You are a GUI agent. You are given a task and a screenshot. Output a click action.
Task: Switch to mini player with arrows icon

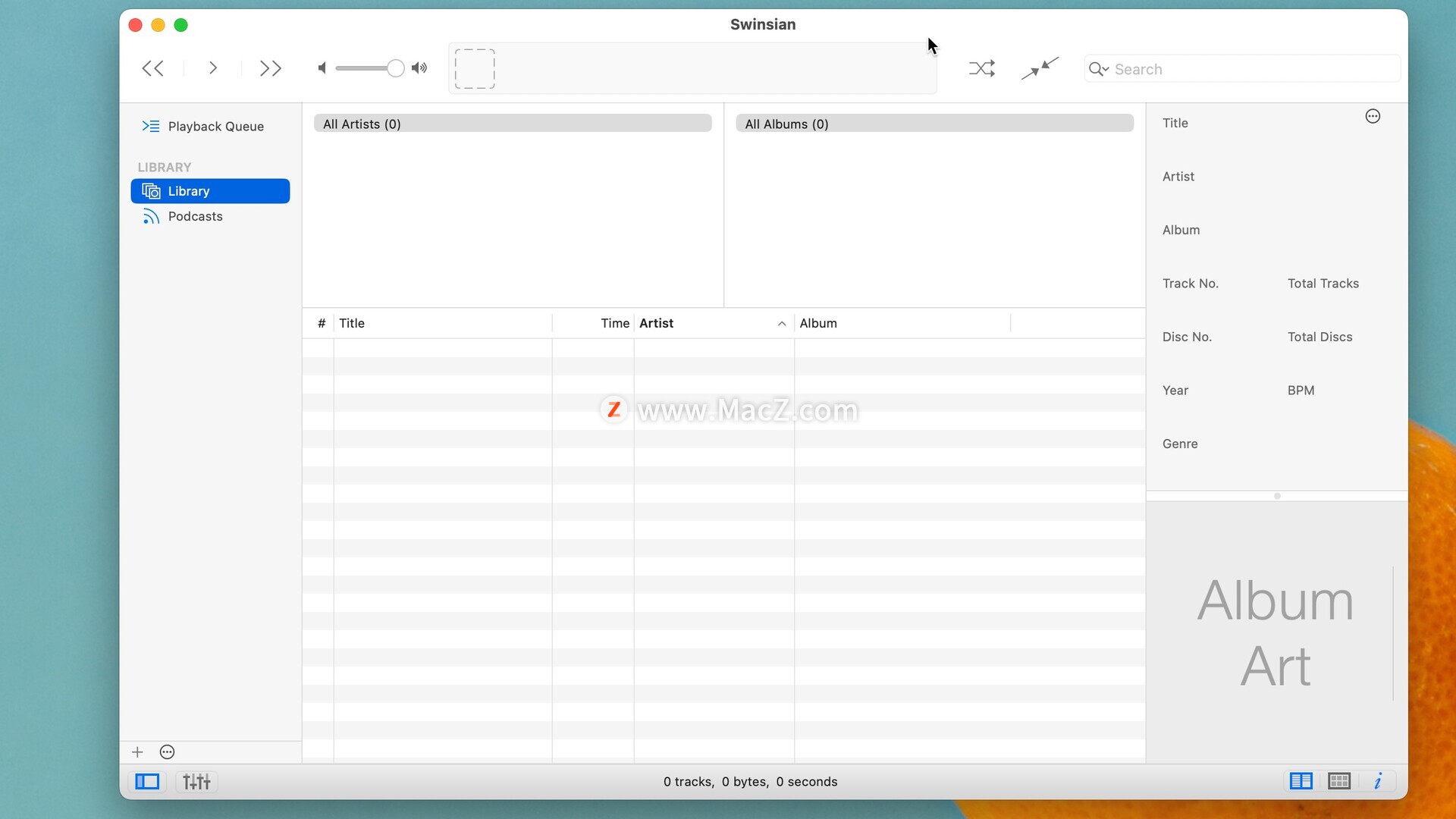click(1040, 68)
